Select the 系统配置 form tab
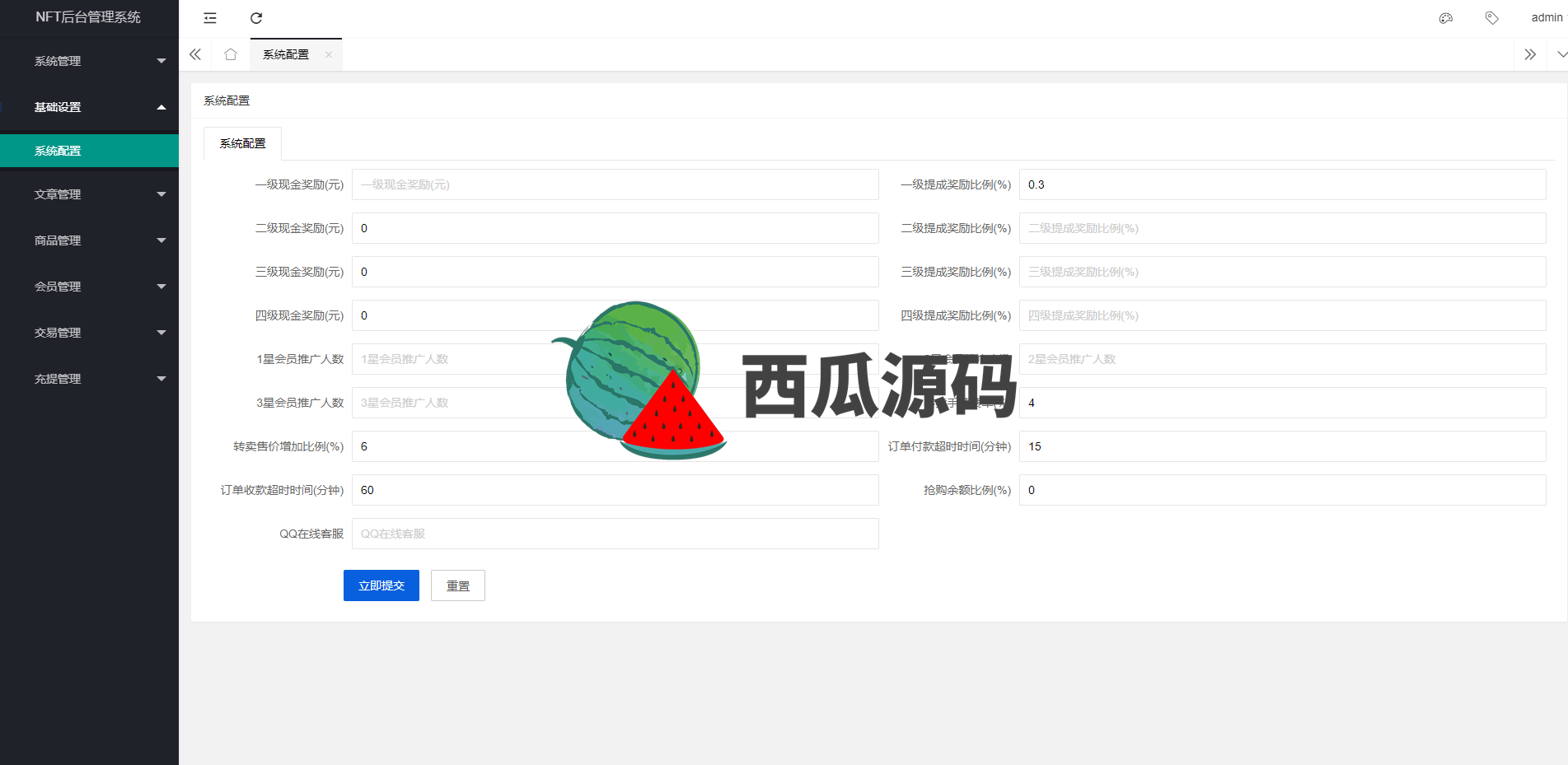 coord(242,143)
